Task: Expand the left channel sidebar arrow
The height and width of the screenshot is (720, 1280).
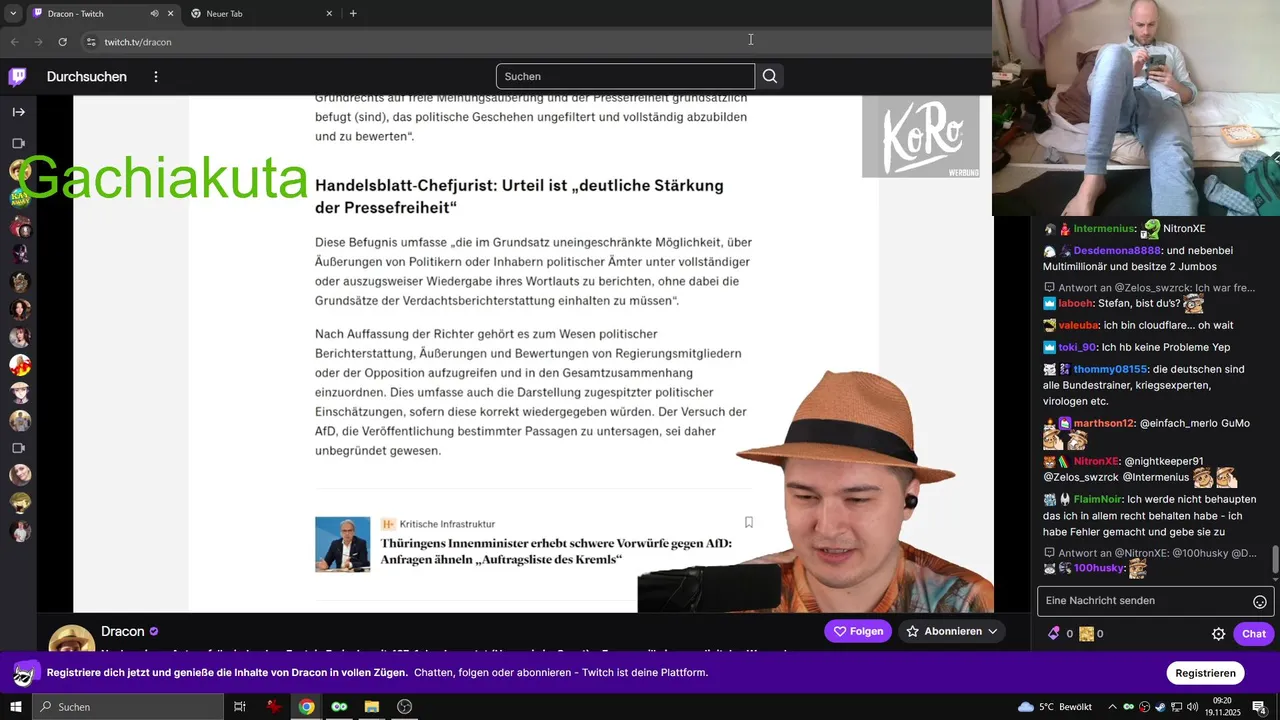Action: pyautogui.click(x=18, y=112)
